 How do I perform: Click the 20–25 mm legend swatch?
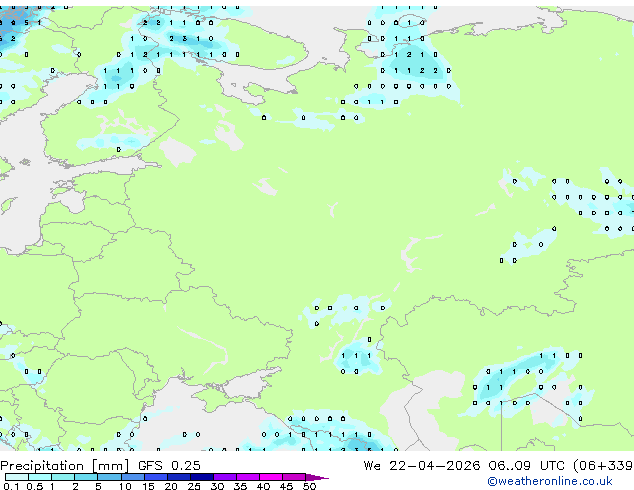[179, 477]
